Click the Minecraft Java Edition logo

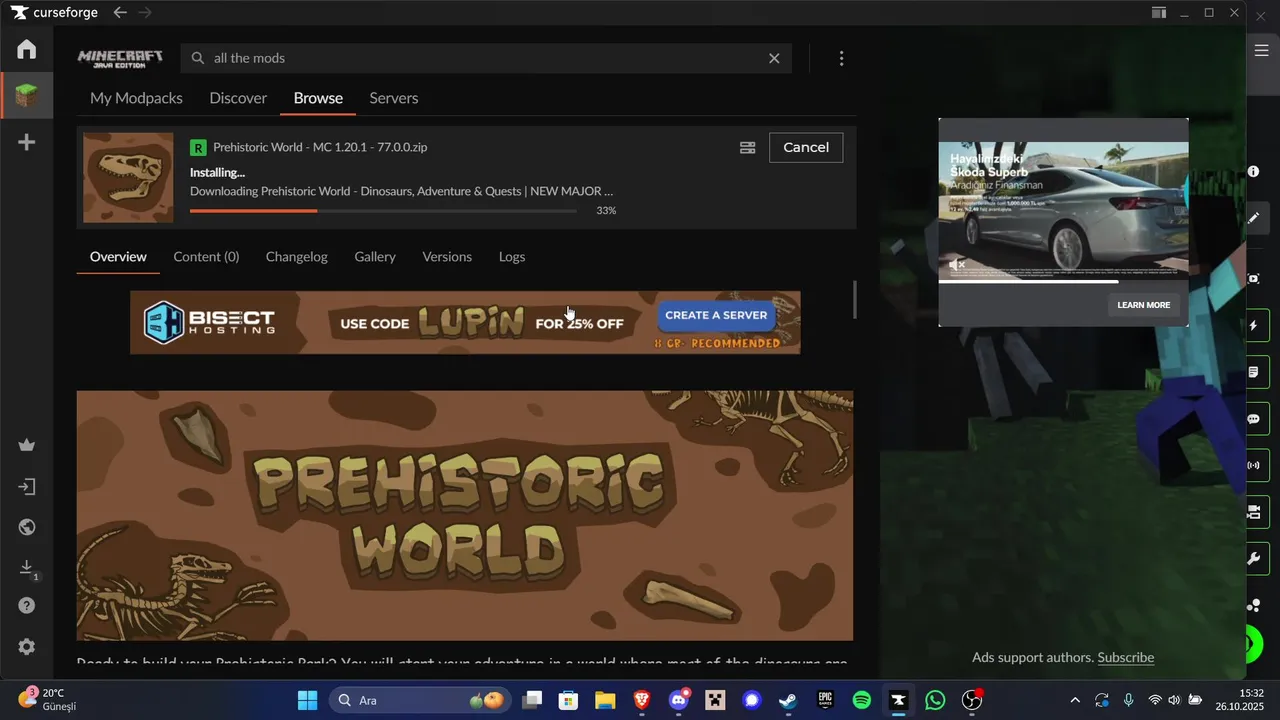[x=120, y=58]
